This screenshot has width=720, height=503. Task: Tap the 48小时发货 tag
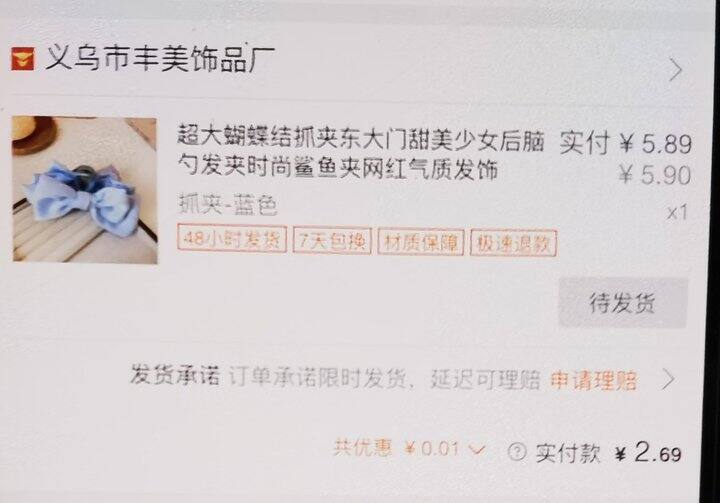coord(232,239)
